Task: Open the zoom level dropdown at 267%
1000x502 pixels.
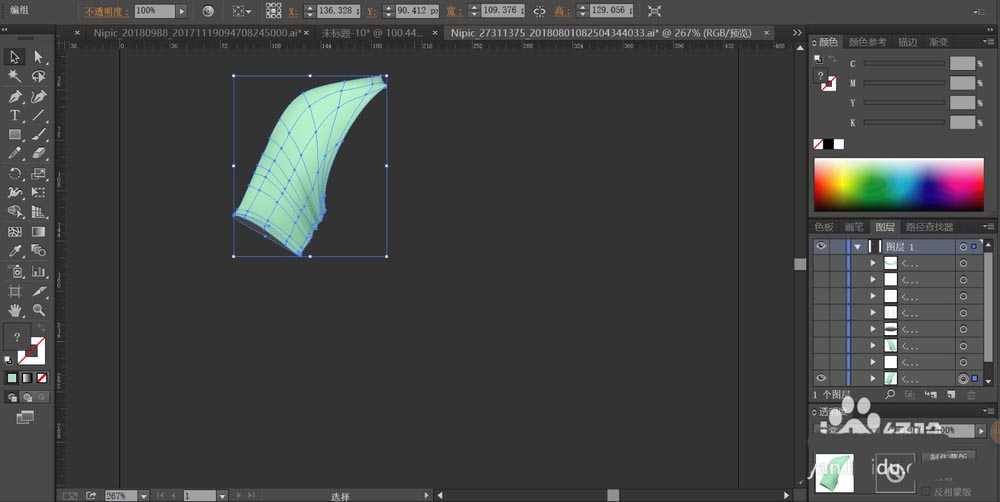Action: pos(144,495)
